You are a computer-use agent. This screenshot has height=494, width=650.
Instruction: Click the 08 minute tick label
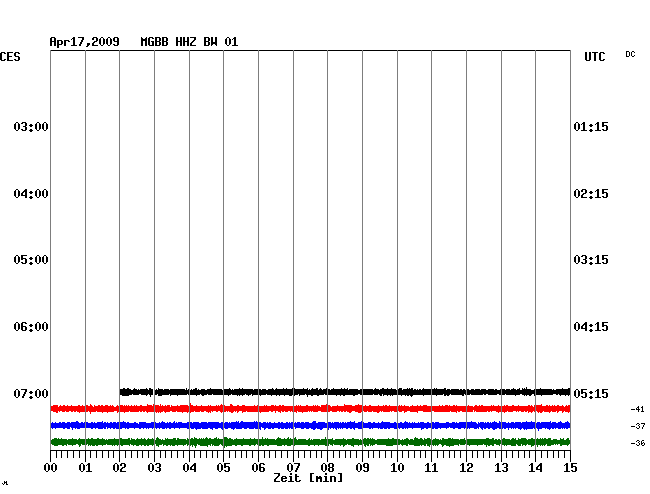point(327,468)
